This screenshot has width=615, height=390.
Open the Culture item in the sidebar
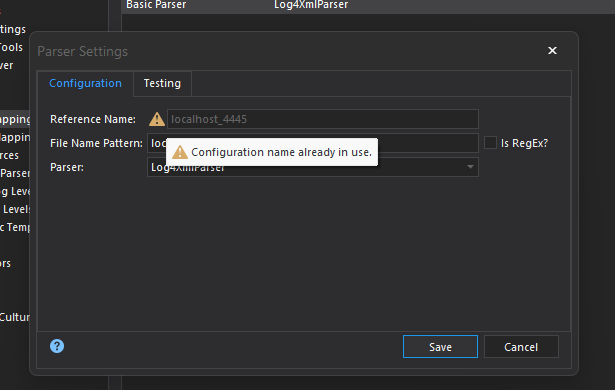pos(15,317)
